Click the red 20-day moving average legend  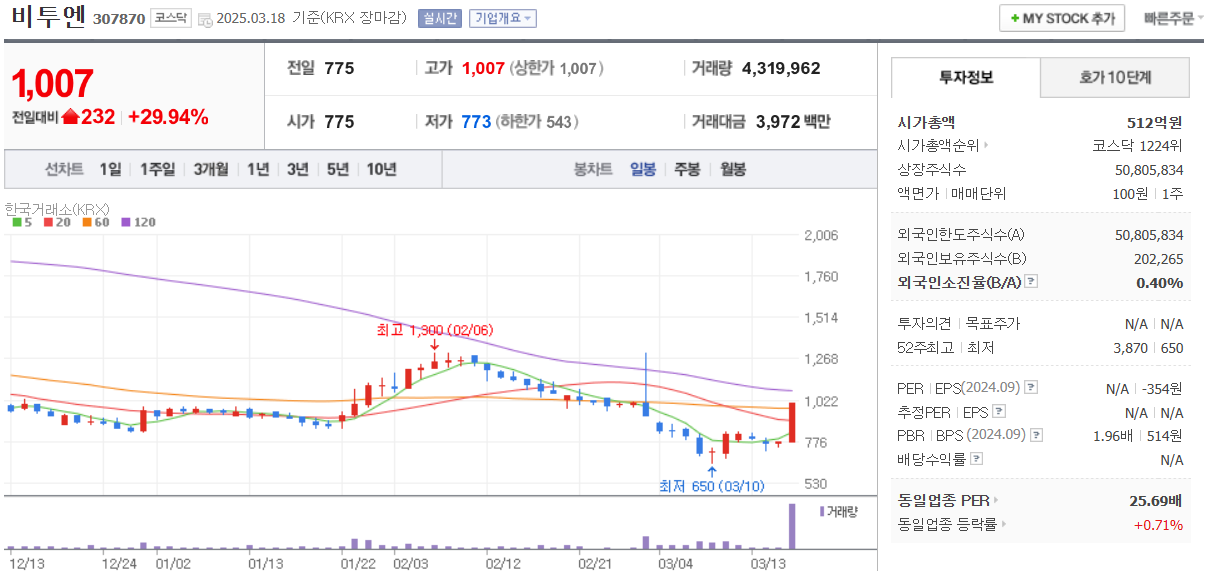click(x=55, y=222)
